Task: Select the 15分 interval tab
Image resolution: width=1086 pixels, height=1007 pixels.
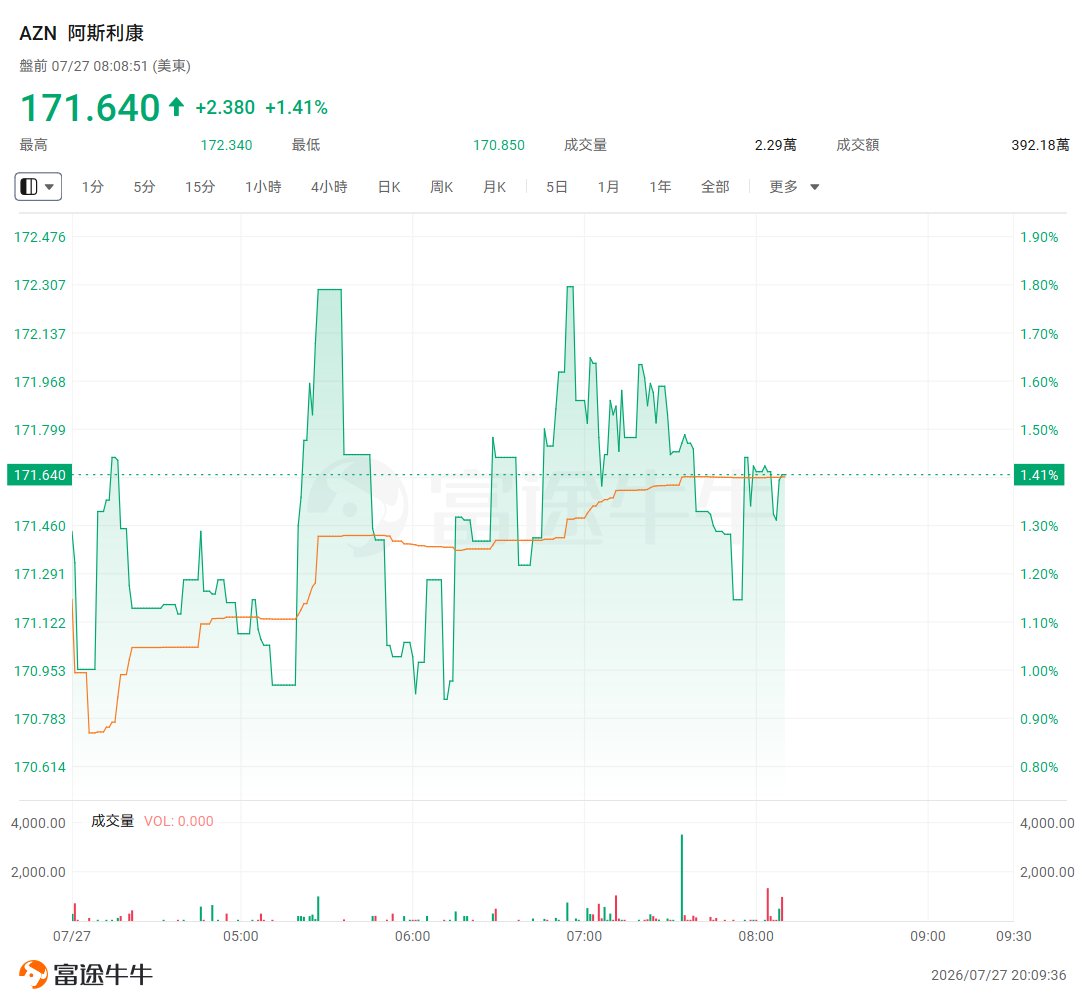Action: tap(200, 187)
